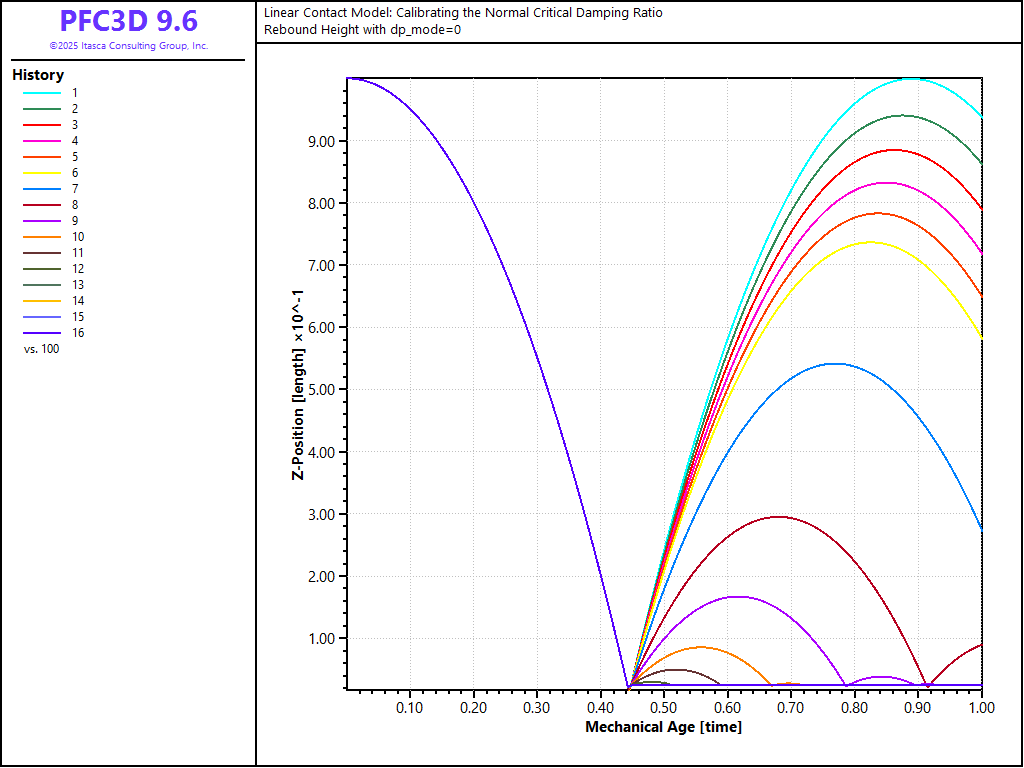Select the 5.00 tick on the y-axis
The height and width of the screenshot is (768, 1024).
[x=324, y=390]
